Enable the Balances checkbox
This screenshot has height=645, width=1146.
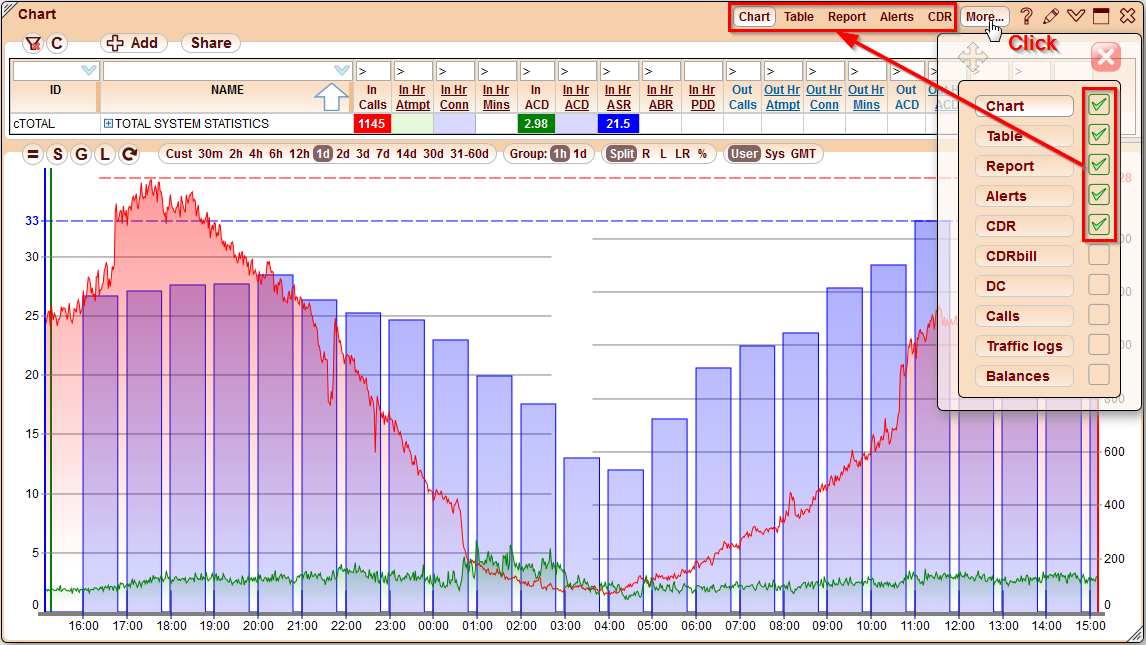1098,375
